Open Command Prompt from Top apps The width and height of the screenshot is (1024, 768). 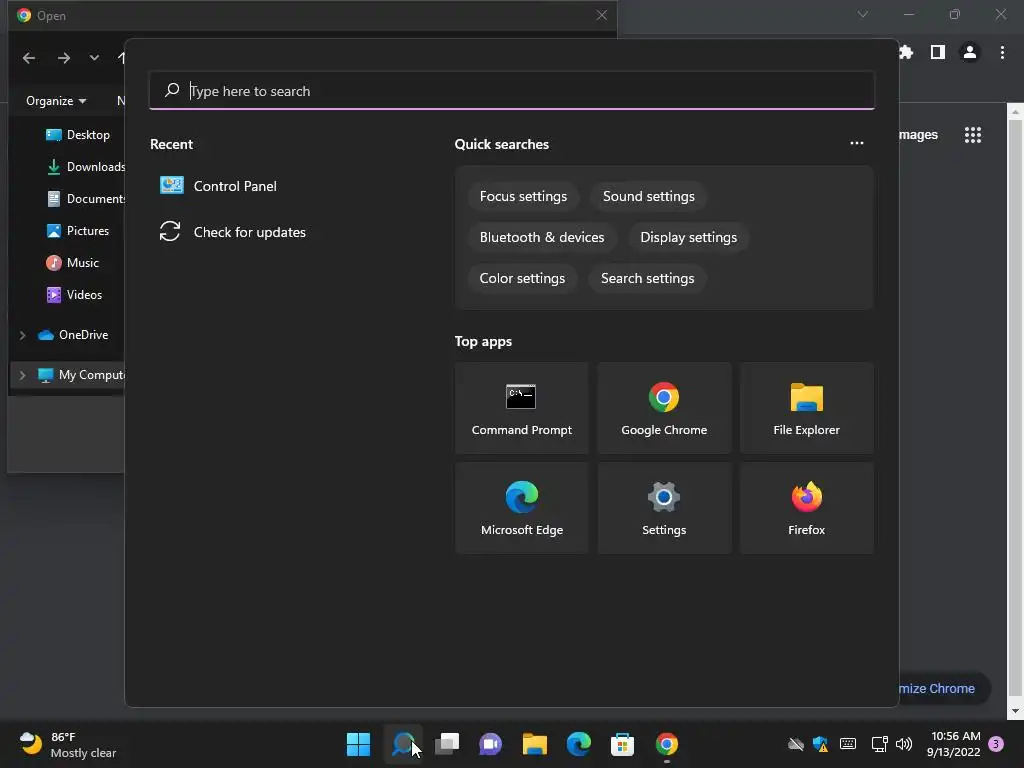click(x=521, y=408)
